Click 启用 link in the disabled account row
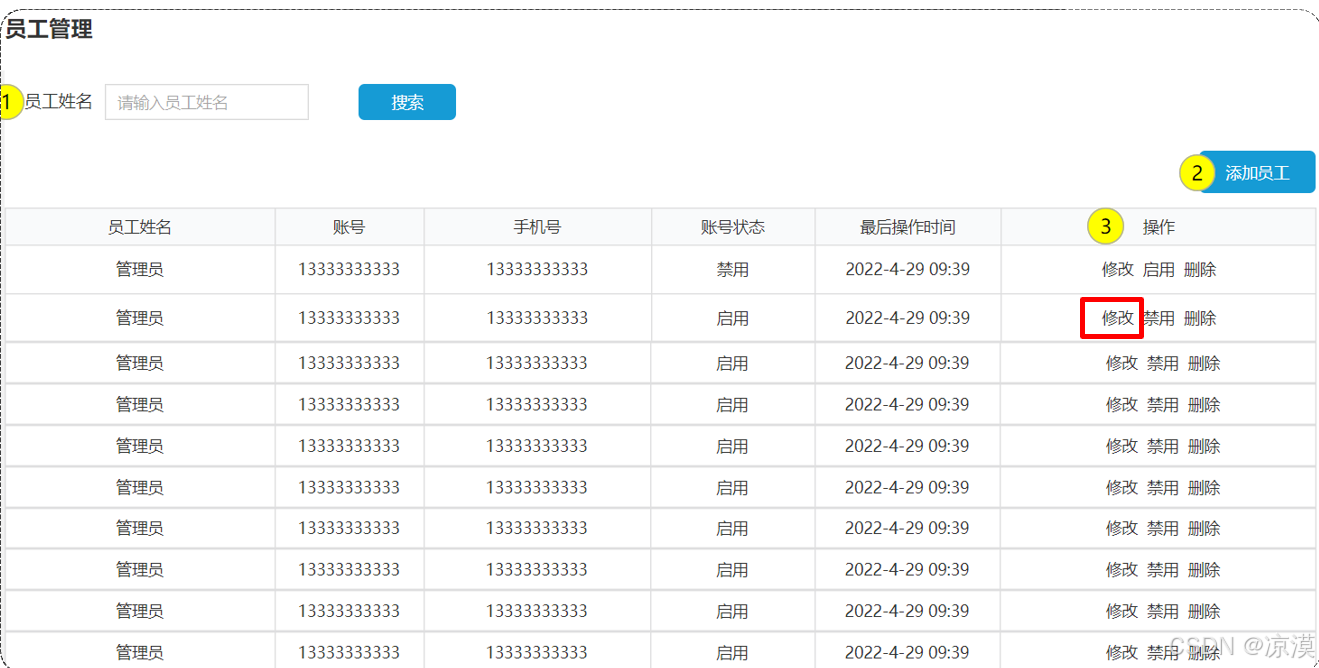The width and height of the screenshot is (1319, 668). (1159, 269)
